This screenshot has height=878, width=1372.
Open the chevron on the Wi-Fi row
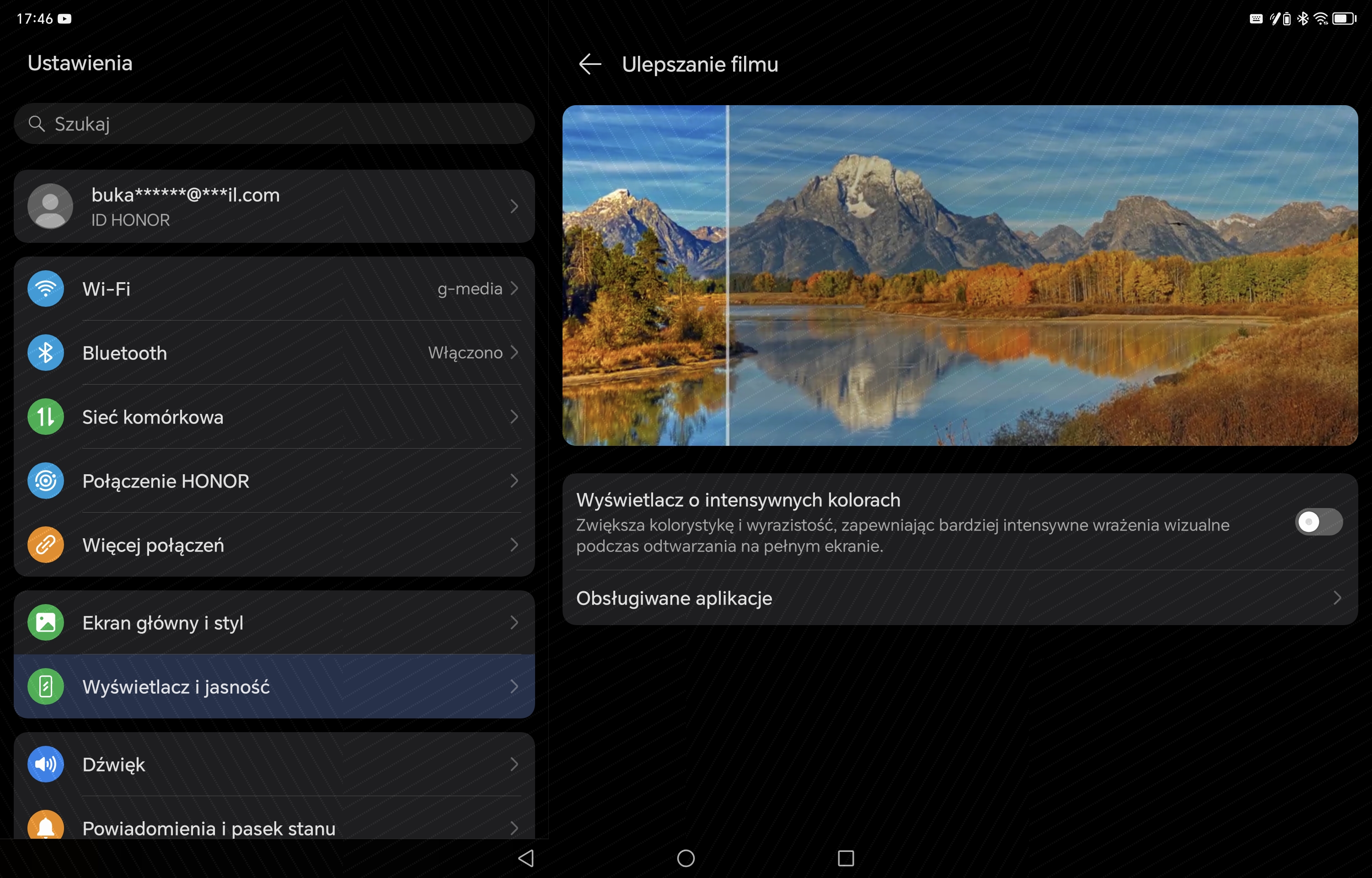(514, 289)
